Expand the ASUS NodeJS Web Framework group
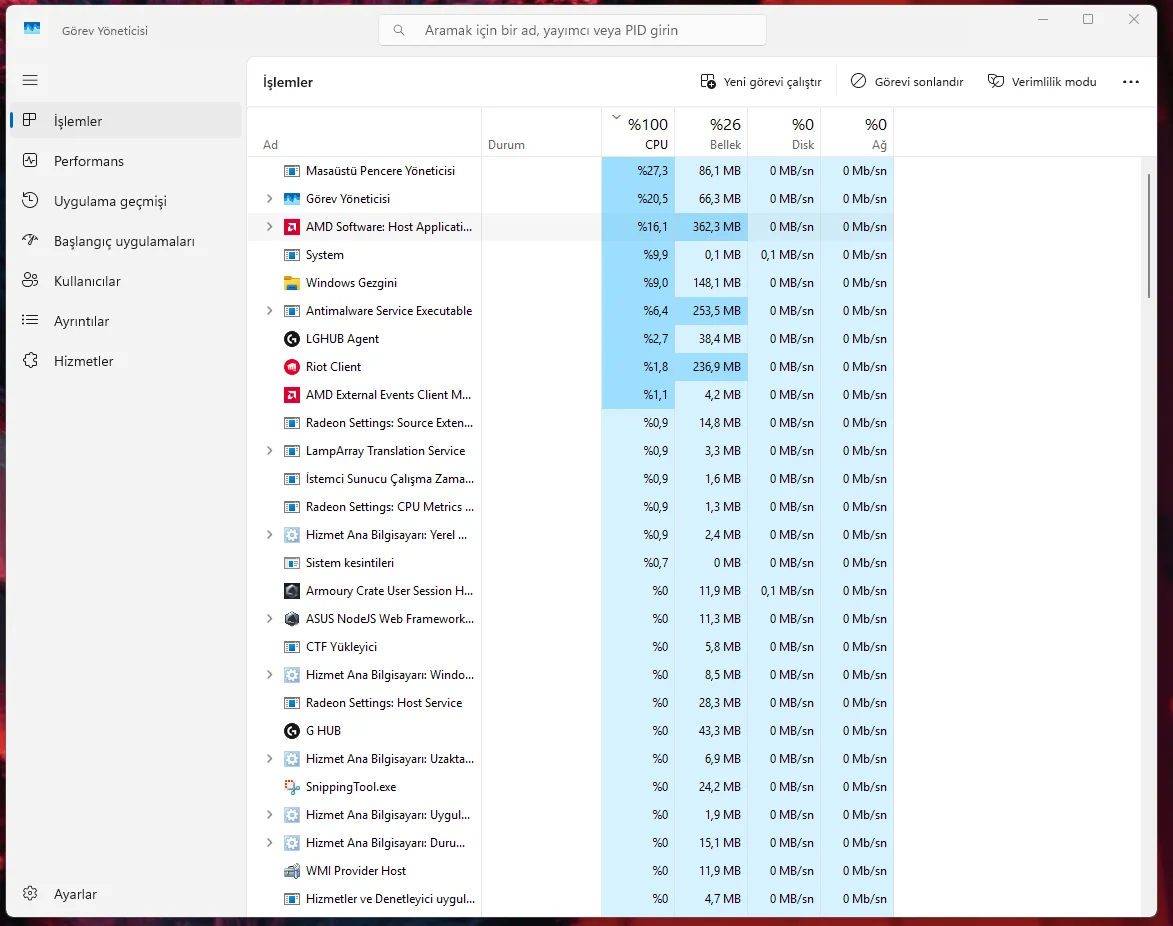Screen dimensions: 1173x926 269,619
